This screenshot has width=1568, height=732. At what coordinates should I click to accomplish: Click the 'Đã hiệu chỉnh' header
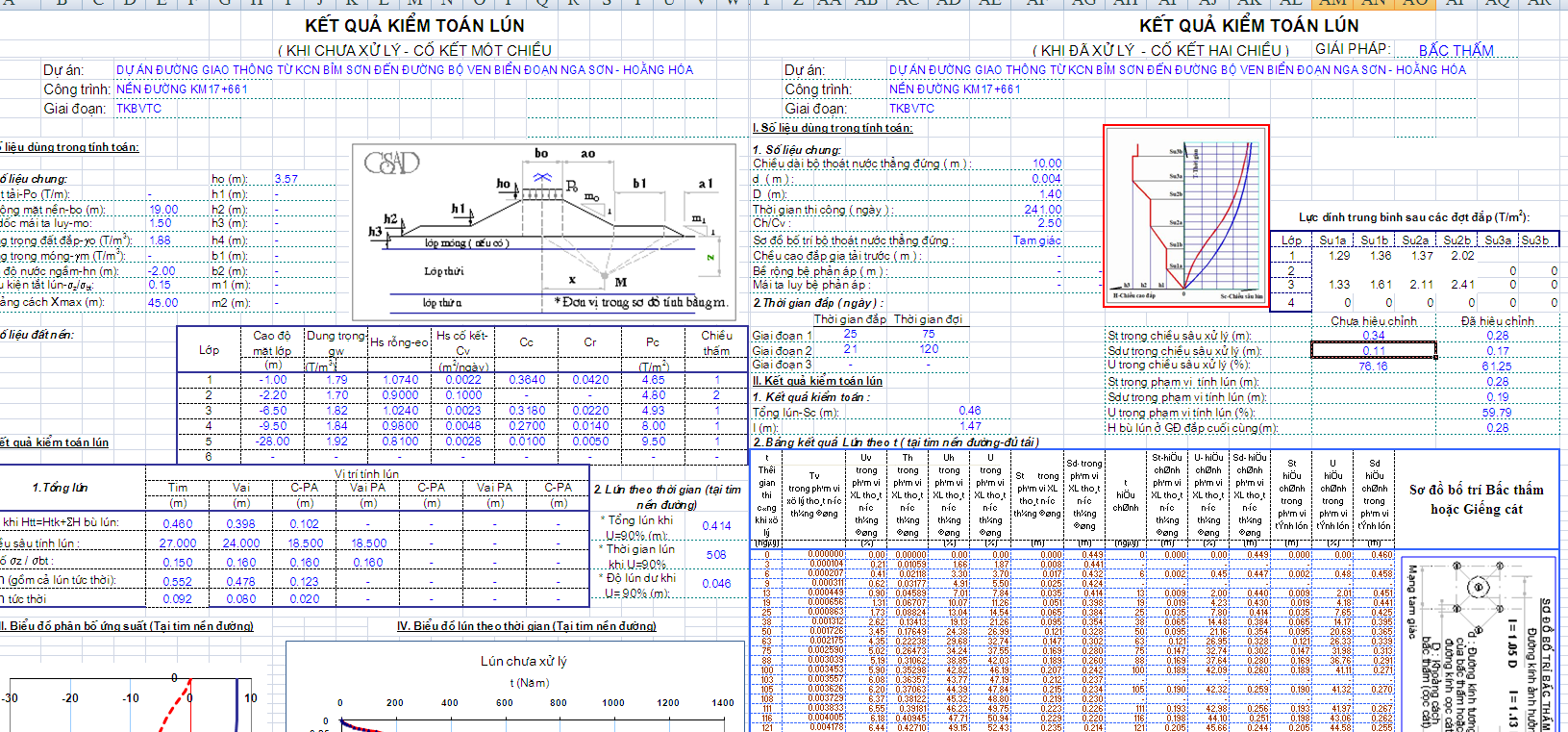coord(1497,321)
